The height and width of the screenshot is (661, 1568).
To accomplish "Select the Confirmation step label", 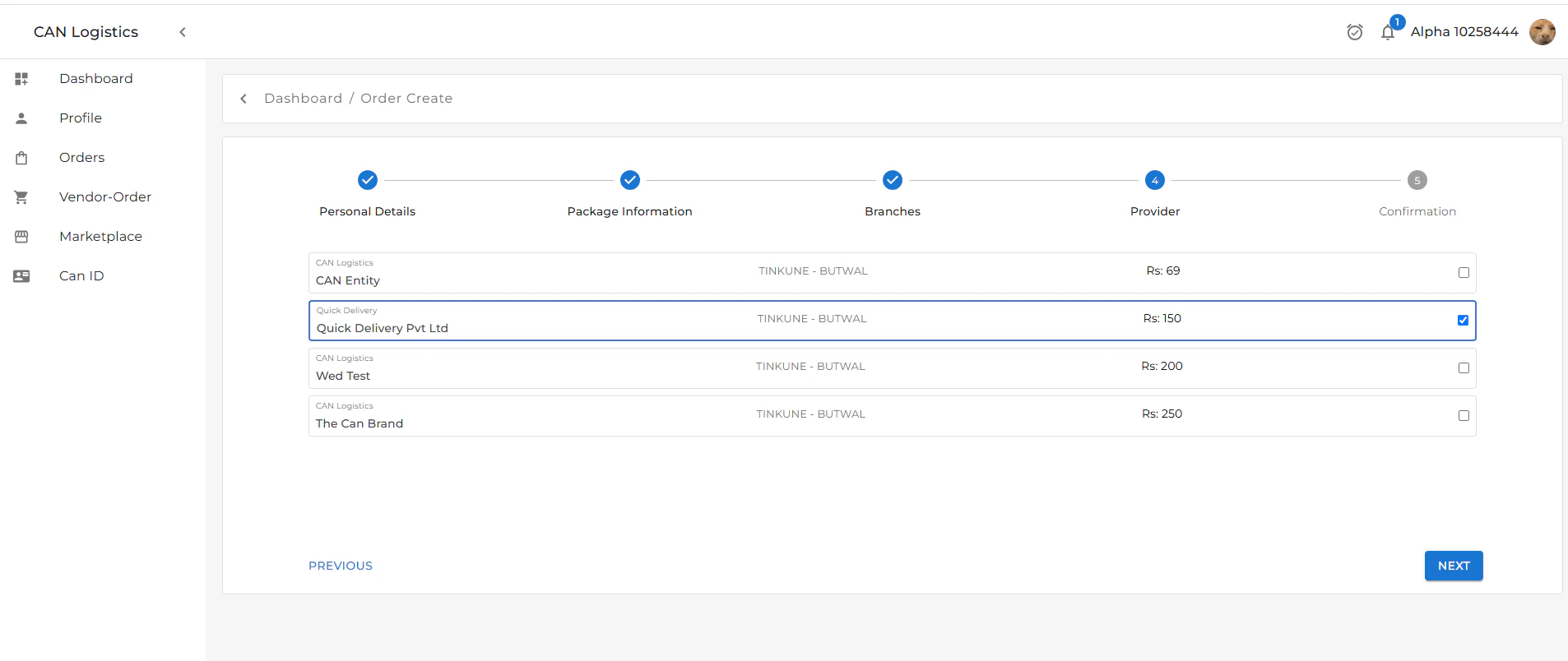I will pyautogui.click(x=1417, y=211).
